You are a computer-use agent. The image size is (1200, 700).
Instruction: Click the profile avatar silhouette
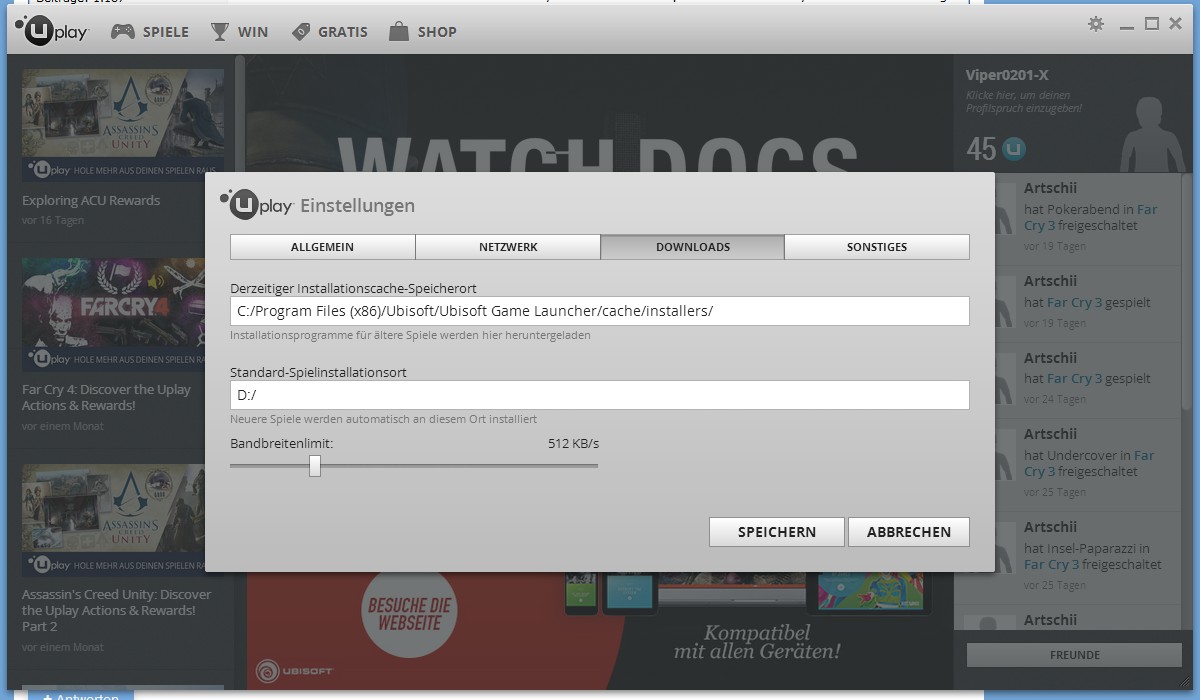[1152, 135]
